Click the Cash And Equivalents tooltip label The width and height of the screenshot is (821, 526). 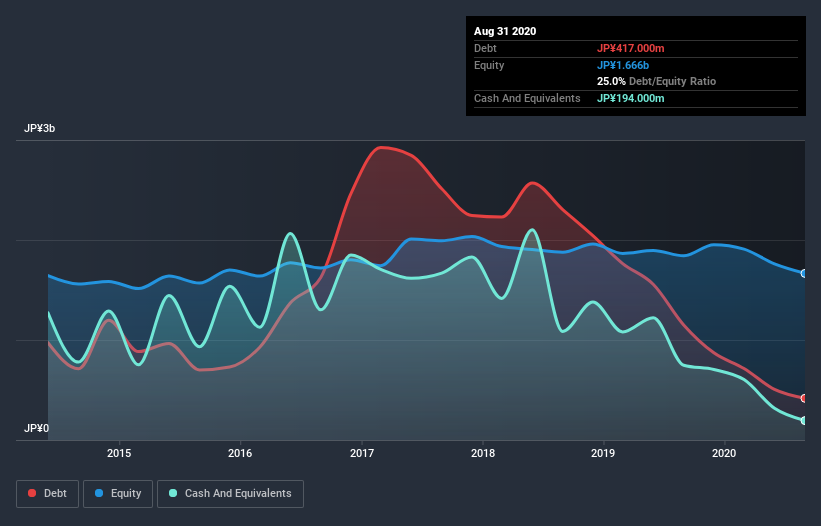(527, 98)
